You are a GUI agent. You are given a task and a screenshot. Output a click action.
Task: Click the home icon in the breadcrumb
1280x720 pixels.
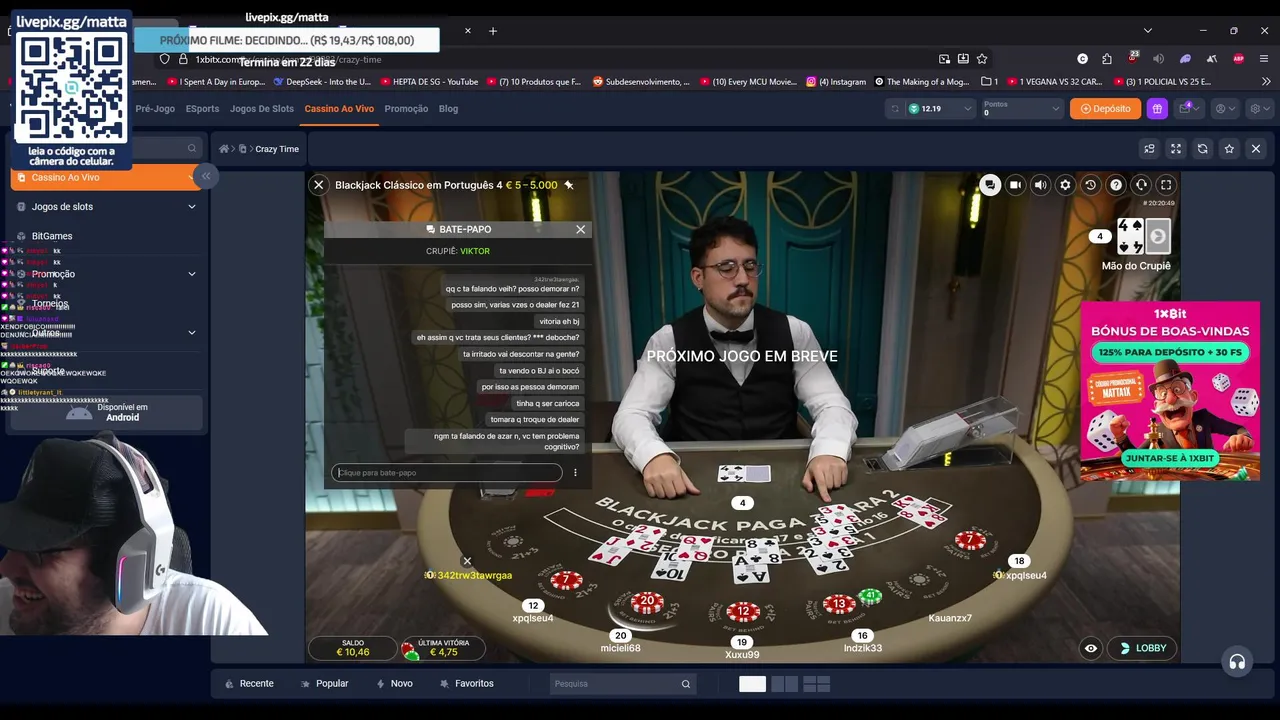(224, 149)
